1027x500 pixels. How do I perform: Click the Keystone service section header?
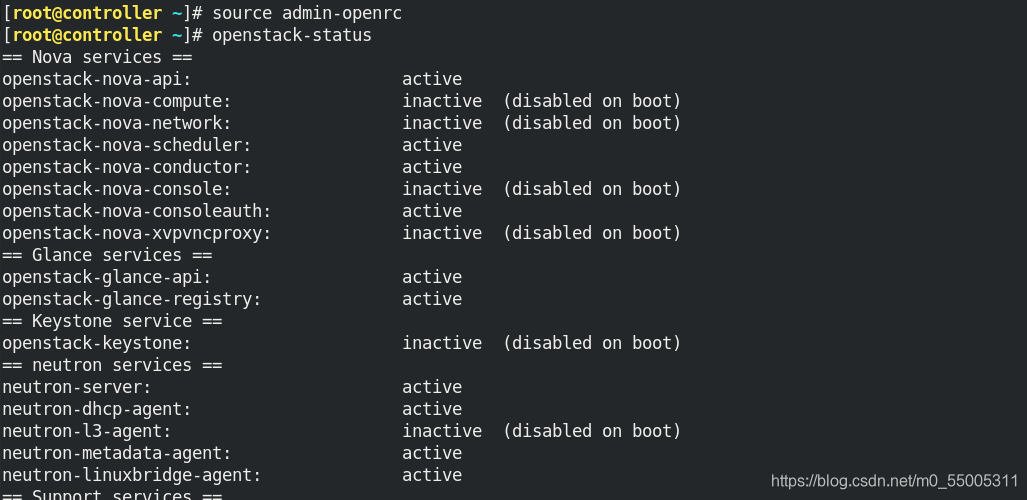tap(112, 321)
